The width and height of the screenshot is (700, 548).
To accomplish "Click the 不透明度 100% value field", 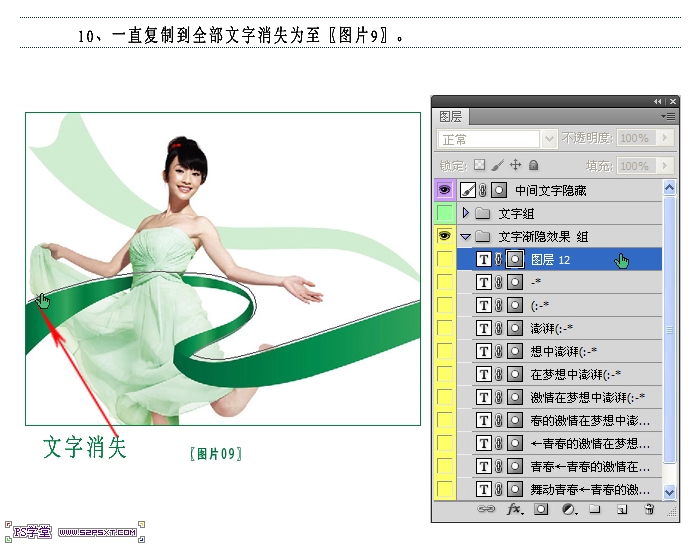I will point(636,138).
